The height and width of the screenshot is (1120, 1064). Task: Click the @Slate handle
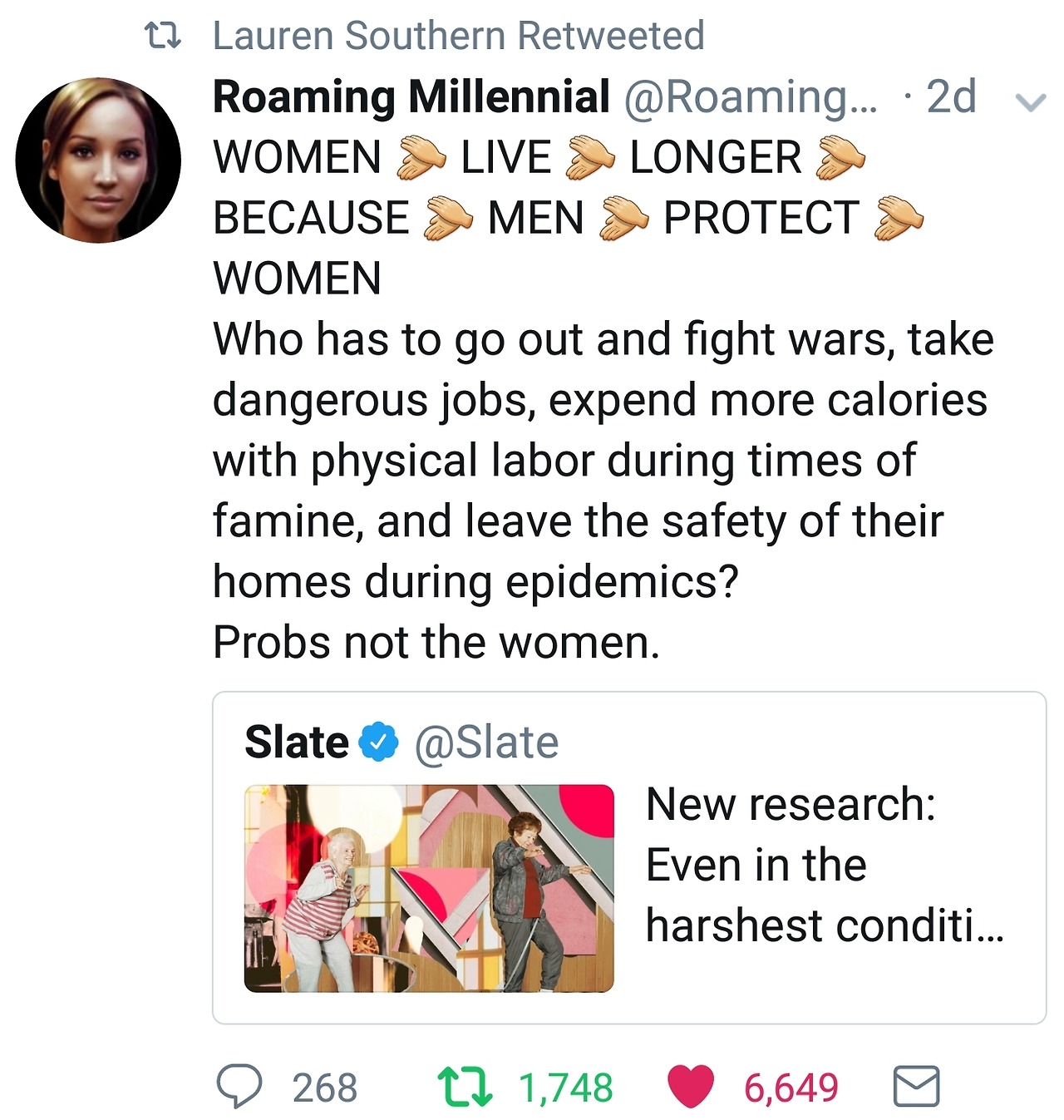[x=486, y=742]
